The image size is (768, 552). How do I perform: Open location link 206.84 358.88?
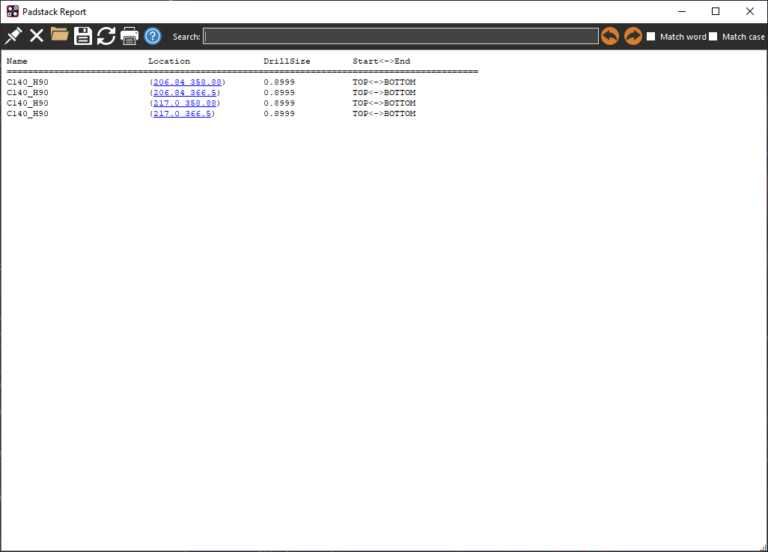tap(187, 82)
